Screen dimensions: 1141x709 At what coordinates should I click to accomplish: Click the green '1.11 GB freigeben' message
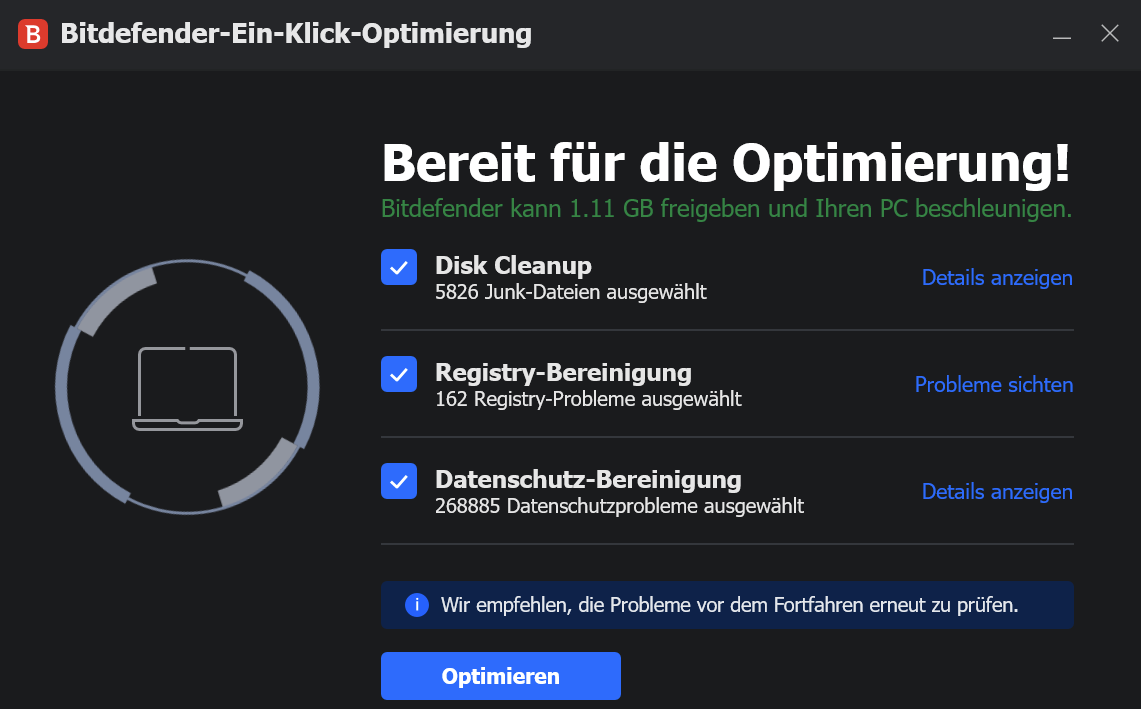[726, 209]
